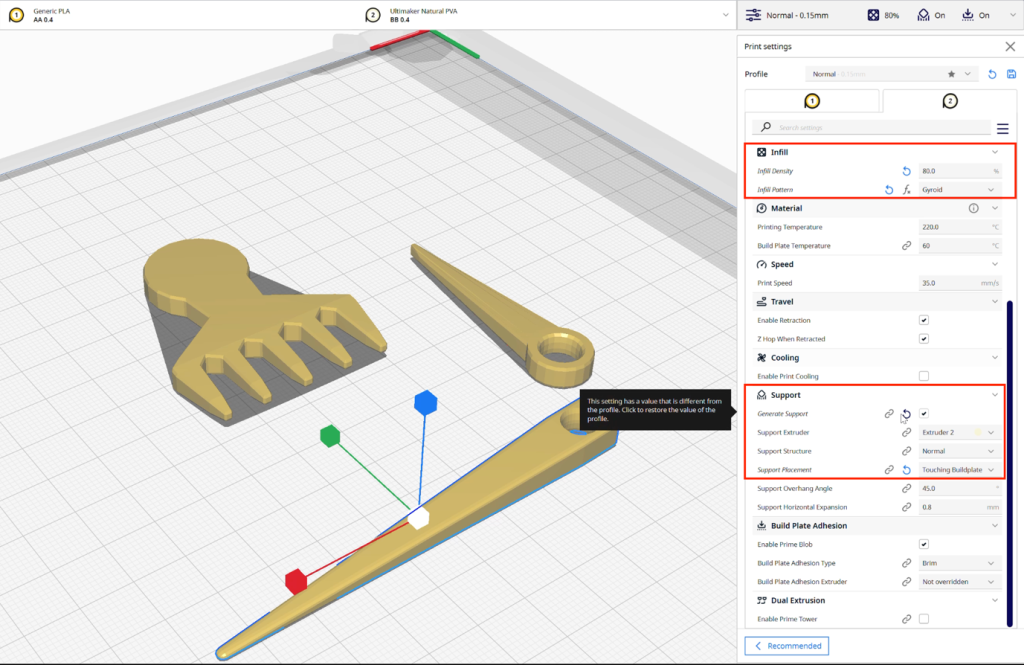Collapse the Cooling section

point(995,358)
